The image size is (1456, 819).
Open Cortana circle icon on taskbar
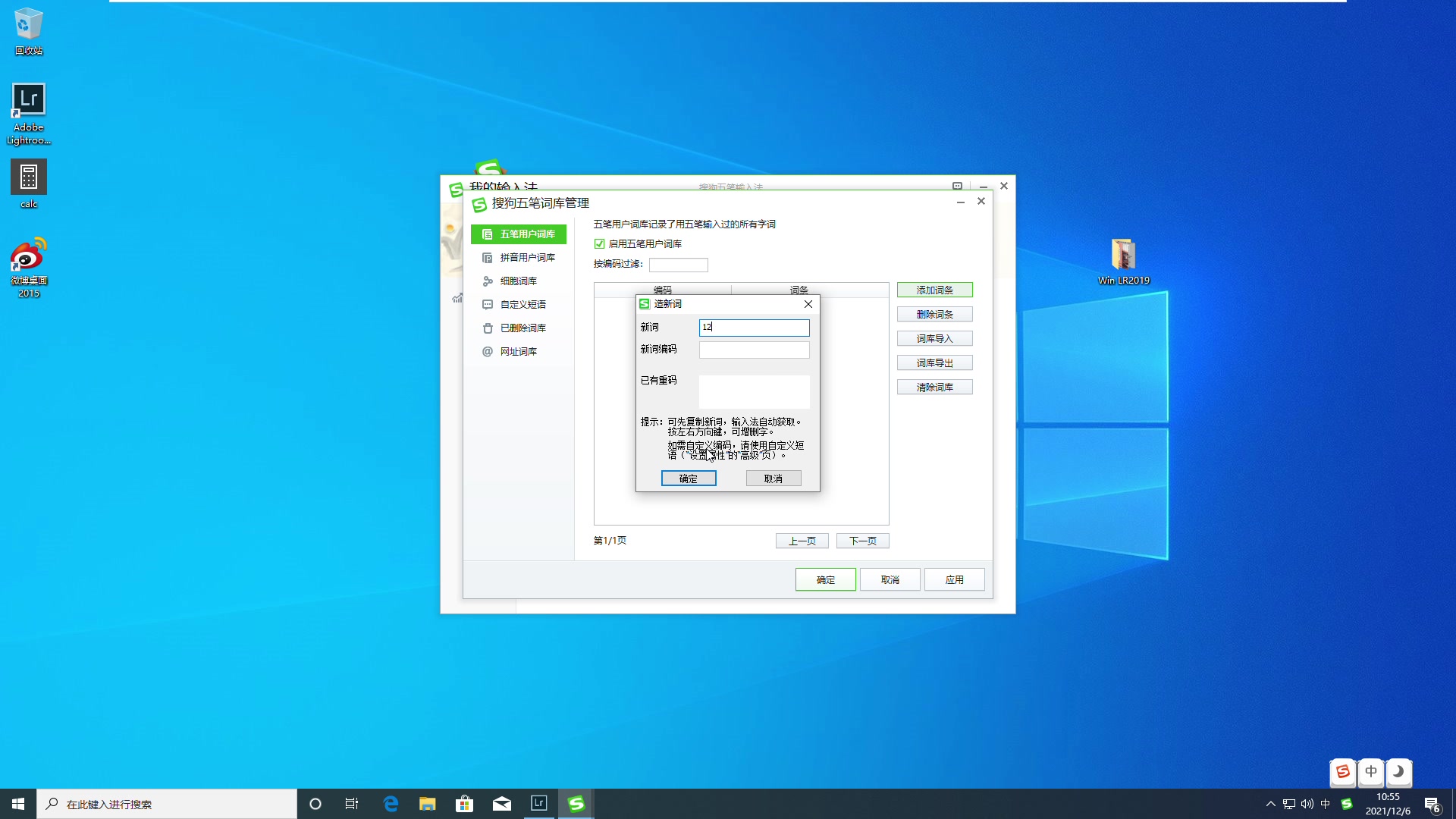(x=315, y=804)
